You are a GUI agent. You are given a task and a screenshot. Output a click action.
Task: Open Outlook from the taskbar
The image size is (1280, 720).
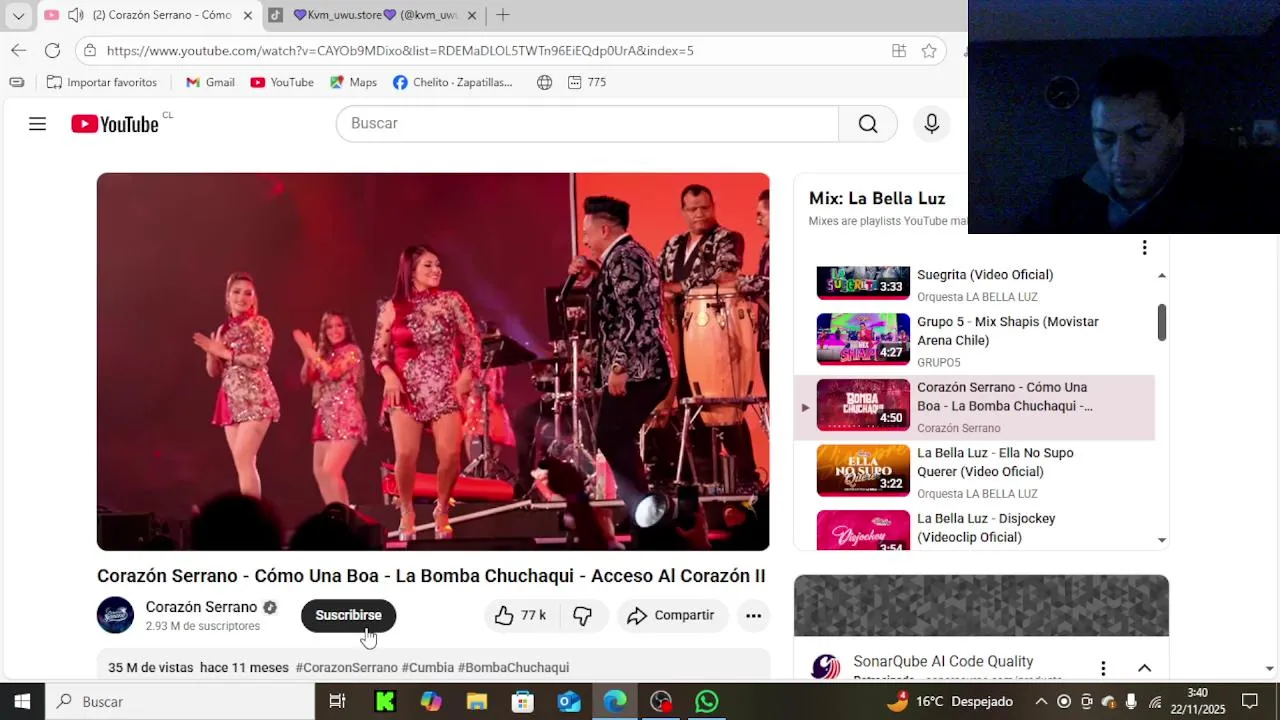click(x=569, y=702)
